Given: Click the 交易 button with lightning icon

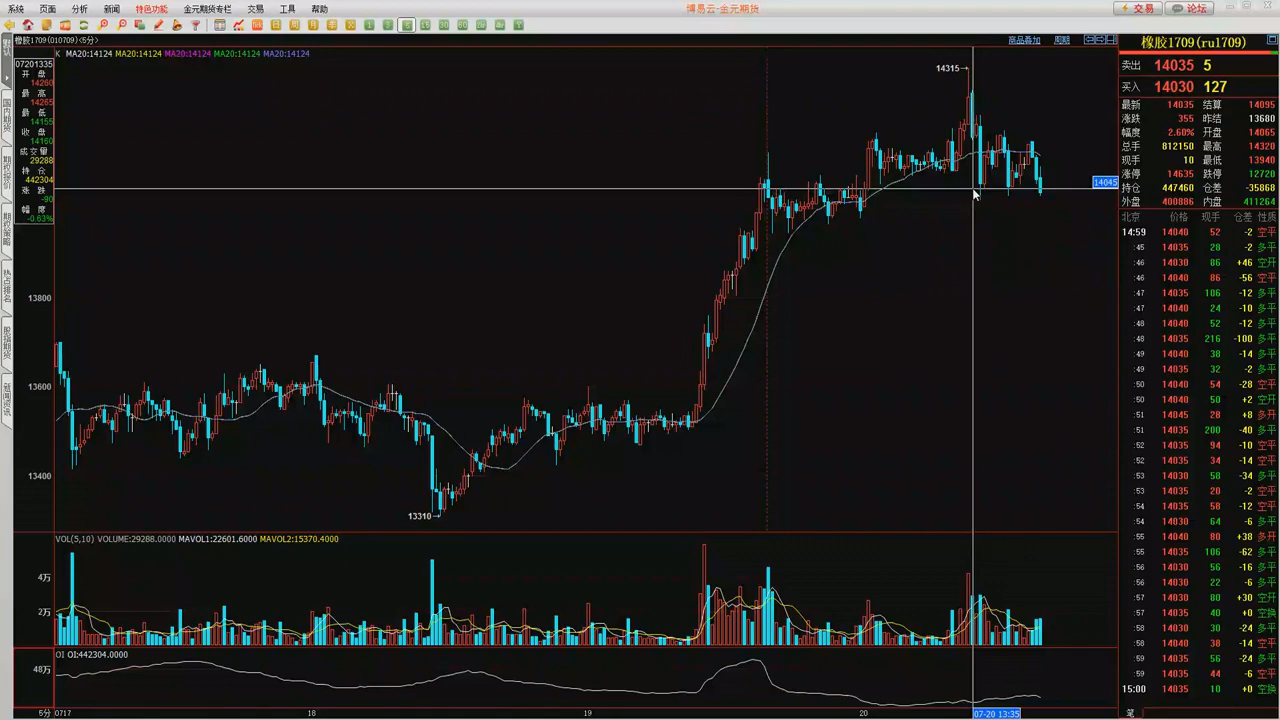Looking at the screenshot, I should point(1138,8).
